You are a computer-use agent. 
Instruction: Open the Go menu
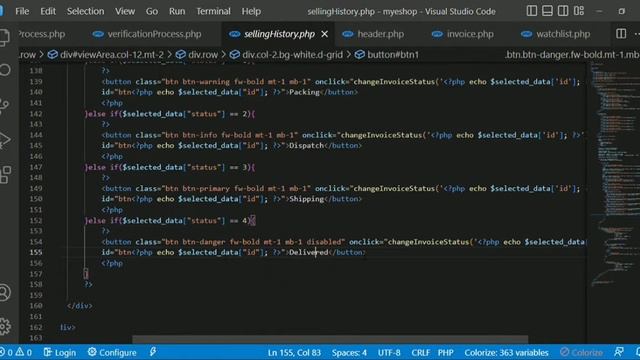coord(152,11)
